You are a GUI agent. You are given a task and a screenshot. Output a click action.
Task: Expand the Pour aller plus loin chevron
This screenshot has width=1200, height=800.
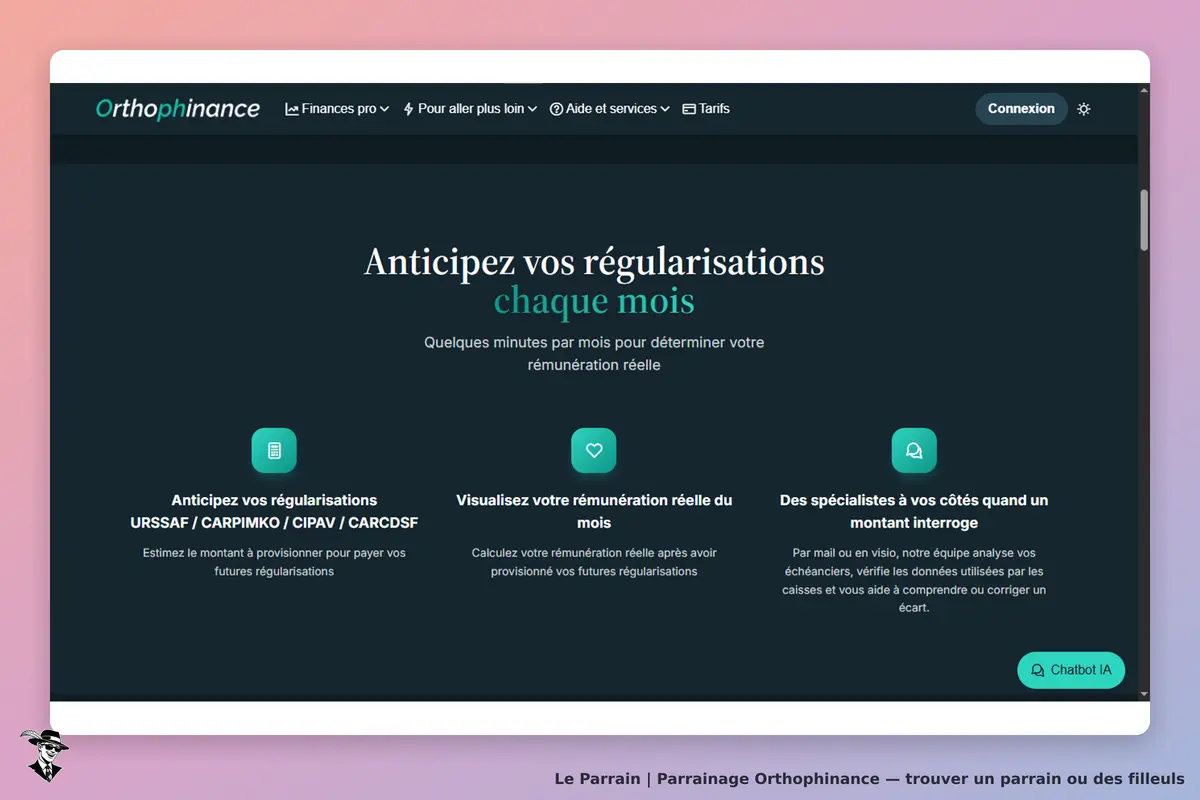point(532,109)
